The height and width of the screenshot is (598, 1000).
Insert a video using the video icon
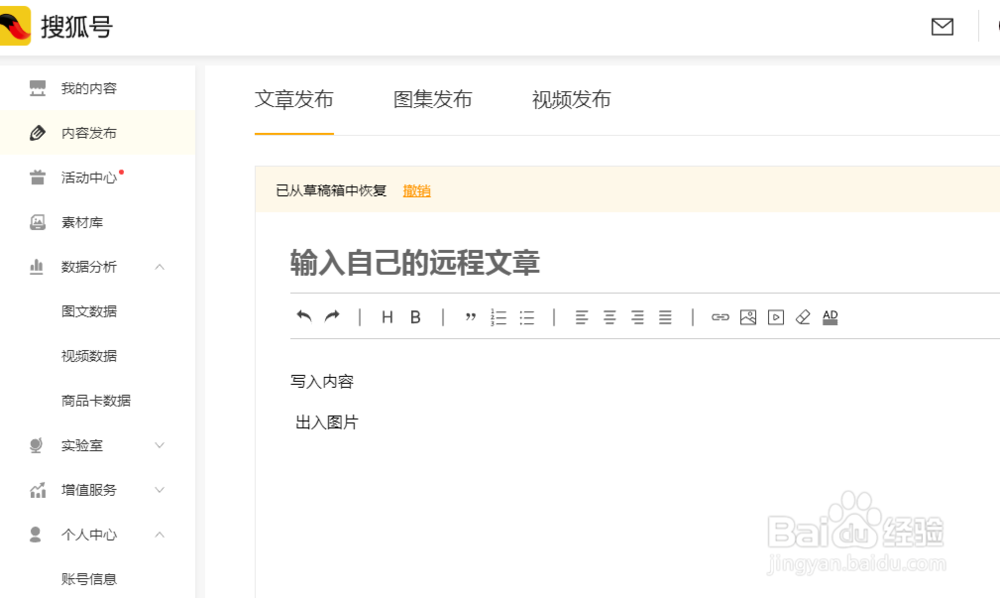coord(774,317)
